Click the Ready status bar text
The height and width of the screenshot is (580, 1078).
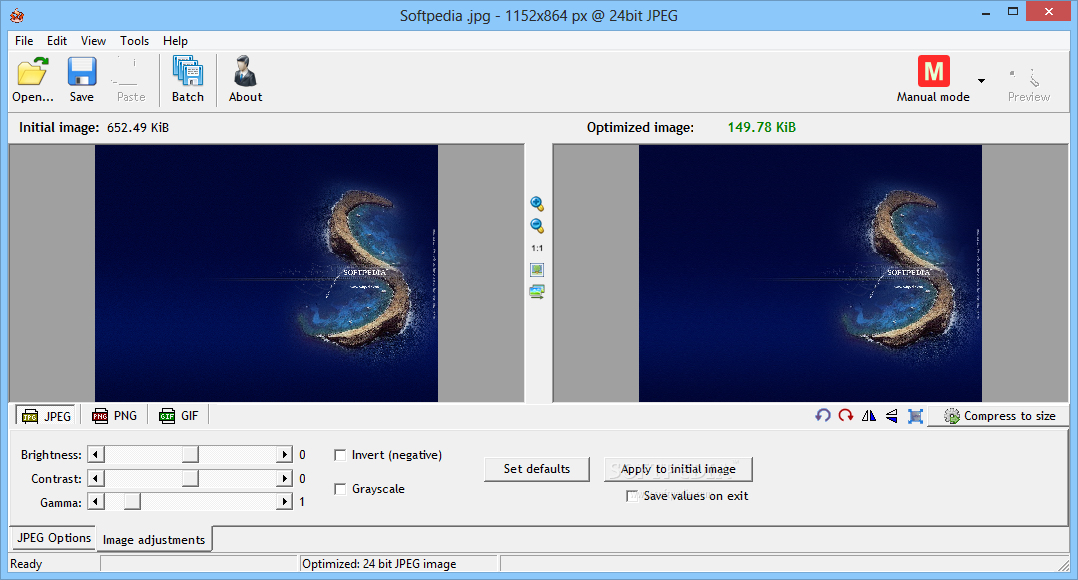click(x=26, y=564)
